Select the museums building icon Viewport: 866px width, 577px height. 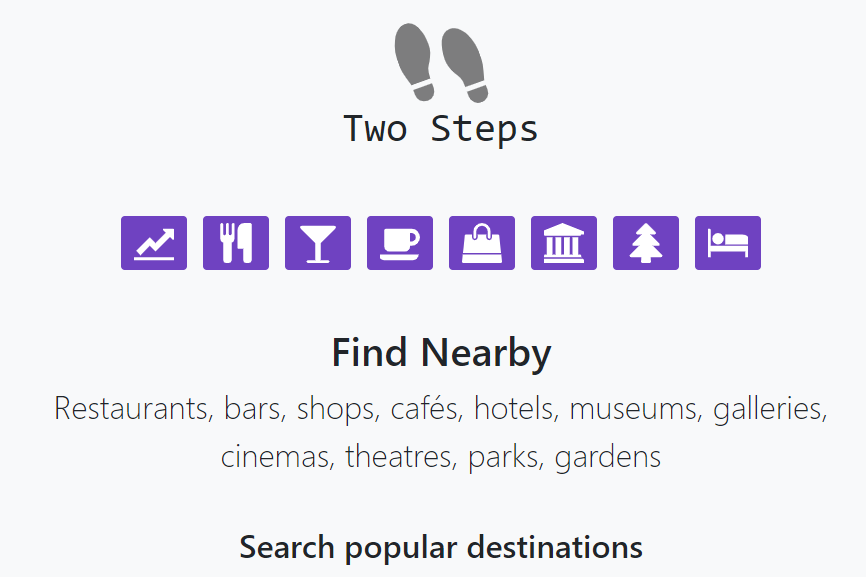pos(564,243)
